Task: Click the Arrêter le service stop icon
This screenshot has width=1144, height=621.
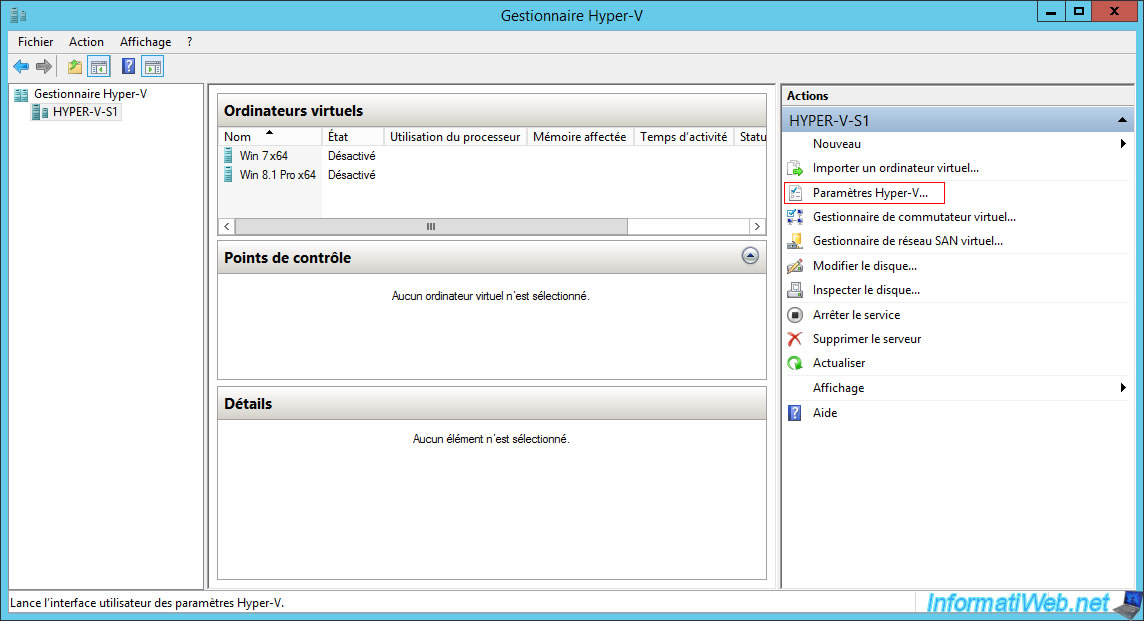Action: click(x=795, y=315)
